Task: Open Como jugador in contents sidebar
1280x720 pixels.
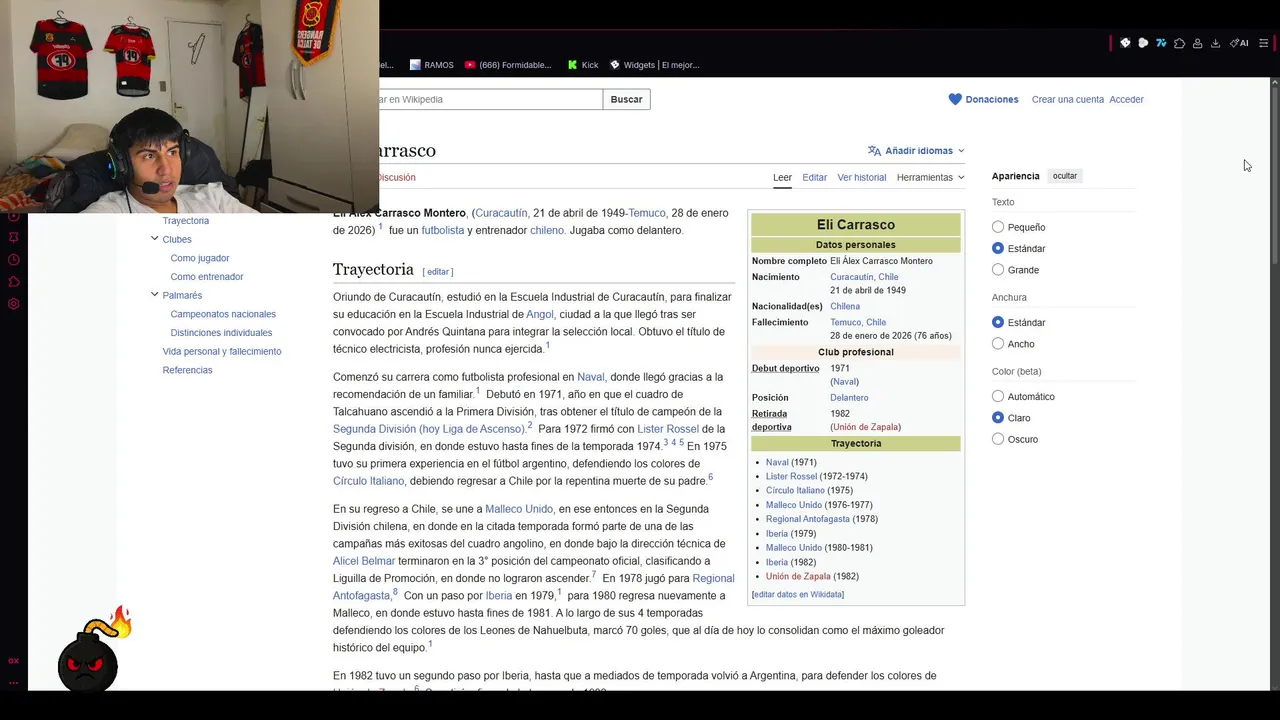Action: point(200,258)
